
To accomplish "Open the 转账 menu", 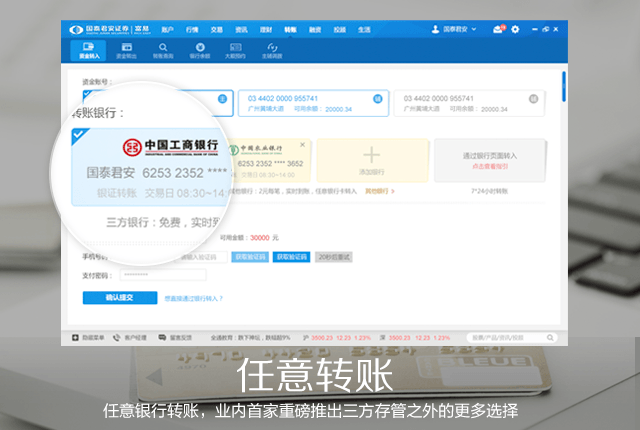I will [290, 29].
